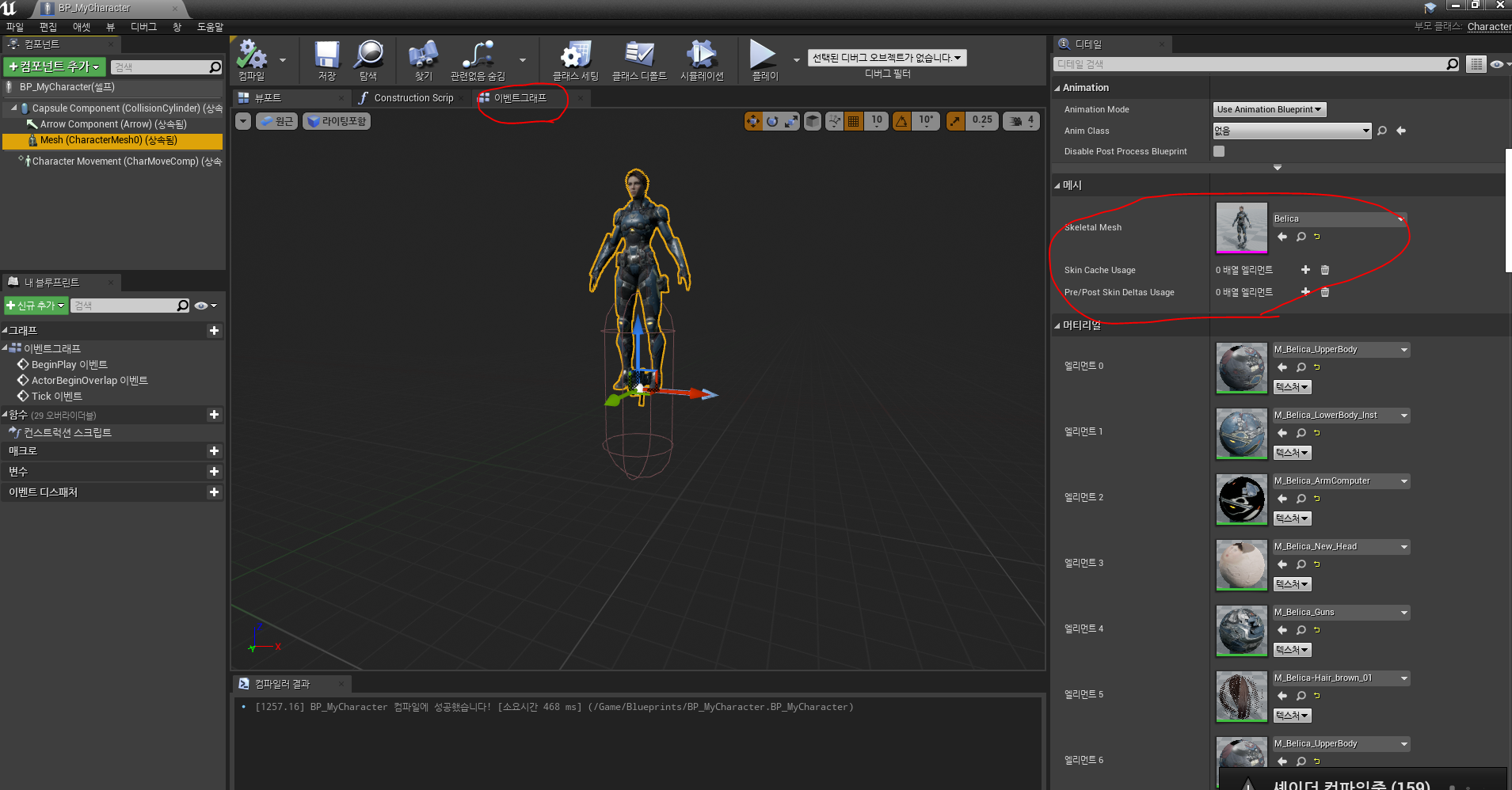Switch to the 뷰포트 tab
1512x790 pixels.
coord(268,98)
